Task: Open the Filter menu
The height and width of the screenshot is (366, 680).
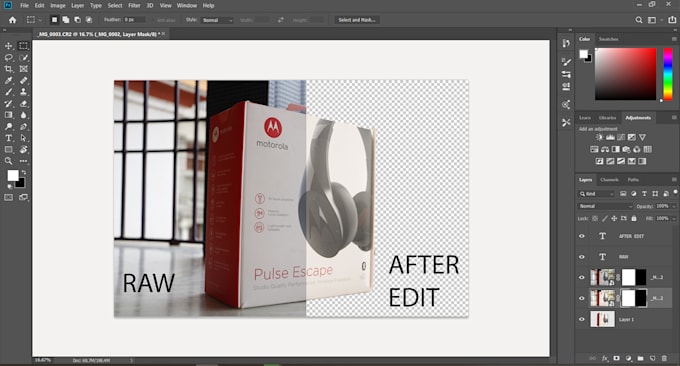Action: click(x=134, y=6)
